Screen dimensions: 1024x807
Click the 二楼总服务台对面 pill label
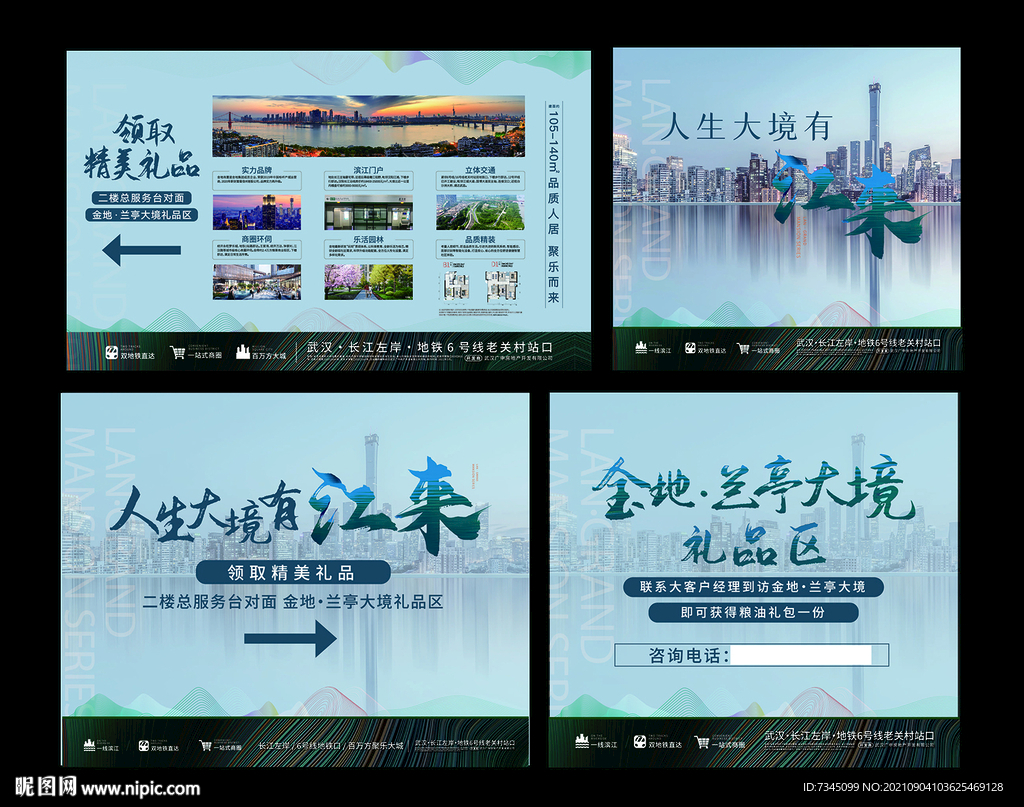[x=141, y=198]
